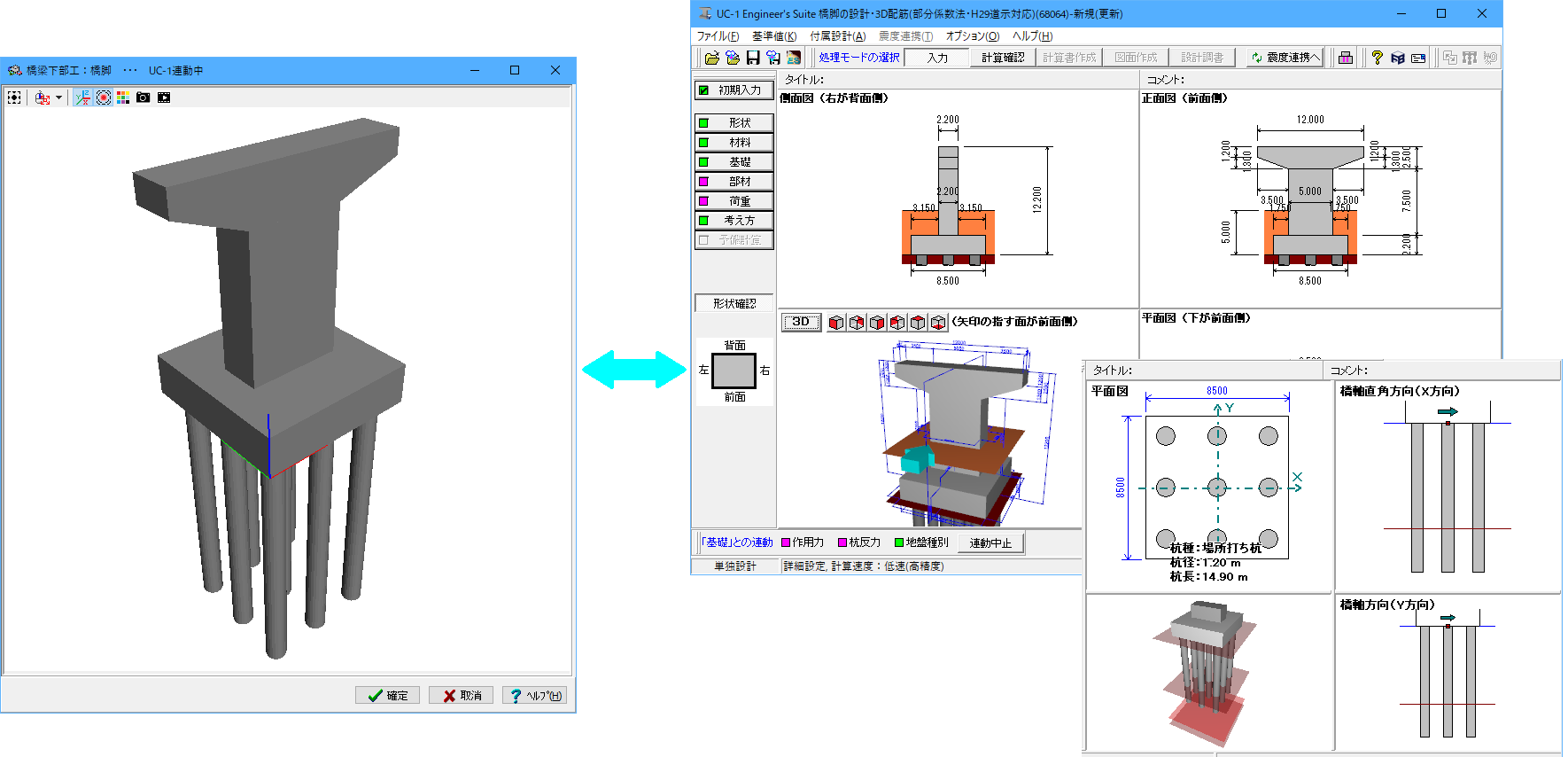The height and width of the screenshot is (757, 1568).
Task: Select the first red-faced cube view icon
Action: point(836,322)
